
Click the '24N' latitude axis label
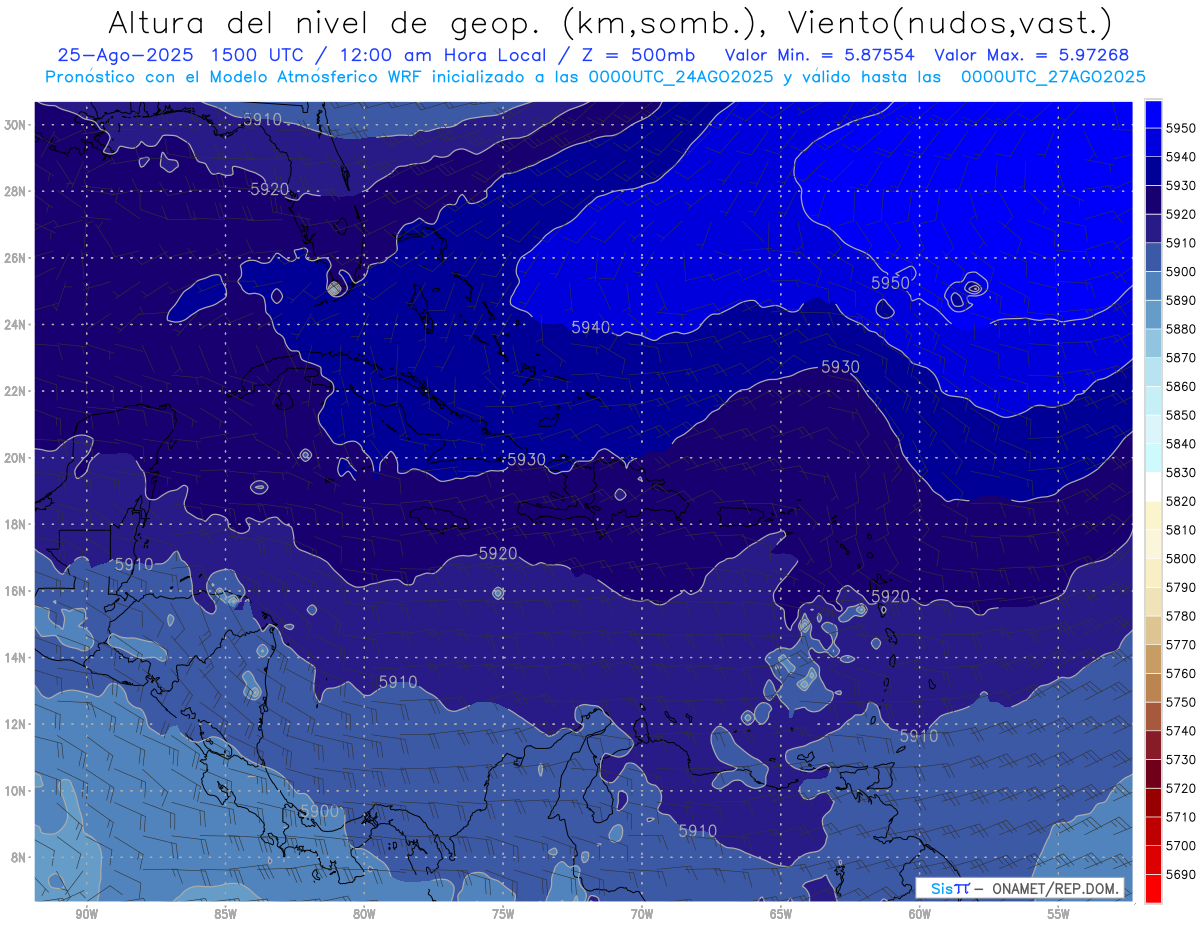click(x=16, y=325)
